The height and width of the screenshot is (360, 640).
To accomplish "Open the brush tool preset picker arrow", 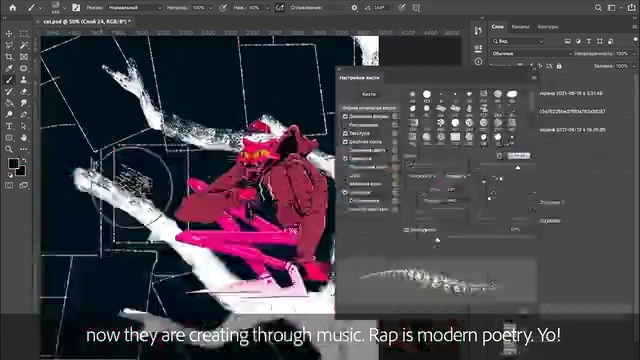I will click(40, 8).
